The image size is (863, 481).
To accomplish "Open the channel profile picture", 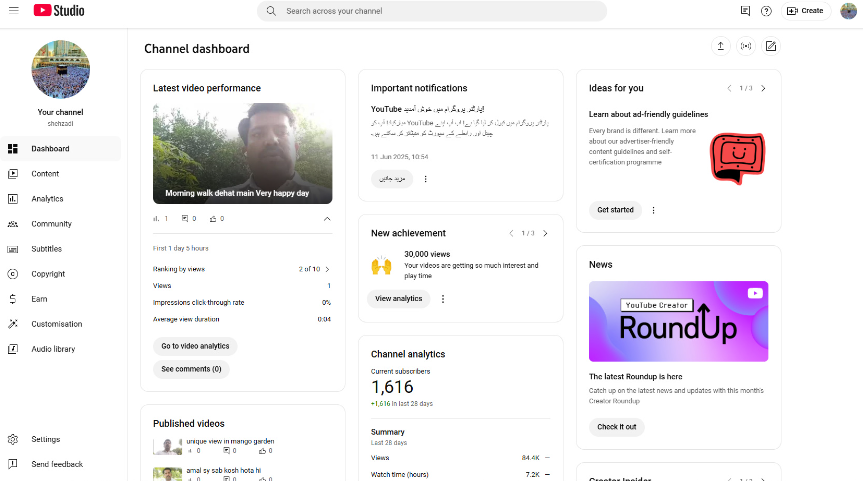I will pyautogui.click(x=61, y=69).
